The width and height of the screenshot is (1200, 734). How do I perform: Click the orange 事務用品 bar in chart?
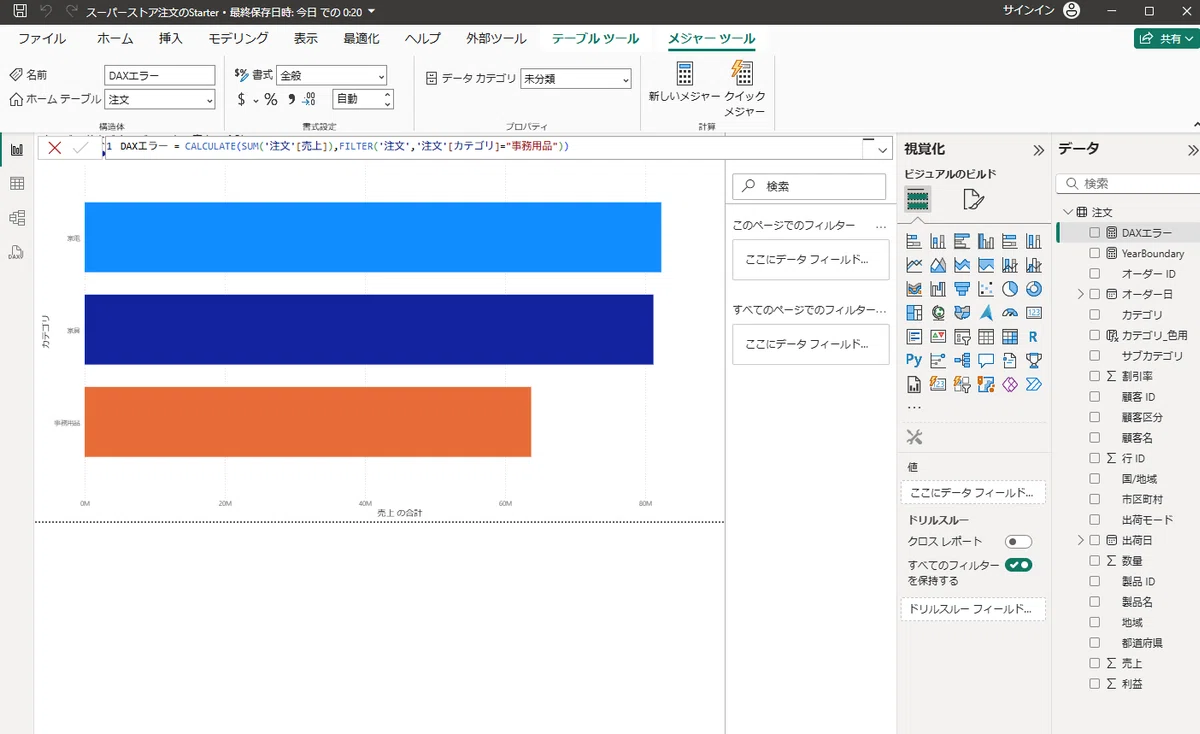308,422
